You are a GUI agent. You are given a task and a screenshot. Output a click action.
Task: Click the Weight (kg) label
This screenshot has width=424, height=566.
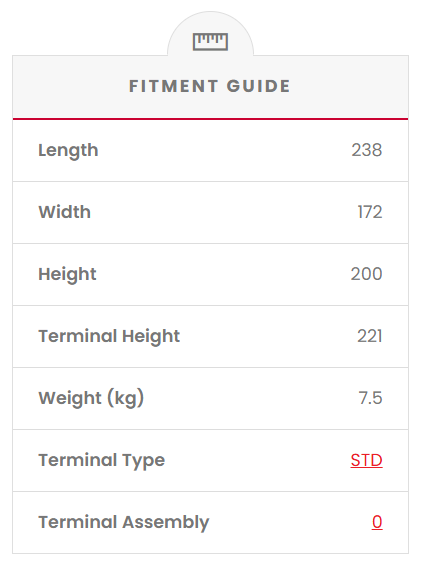tap(91, 399)
